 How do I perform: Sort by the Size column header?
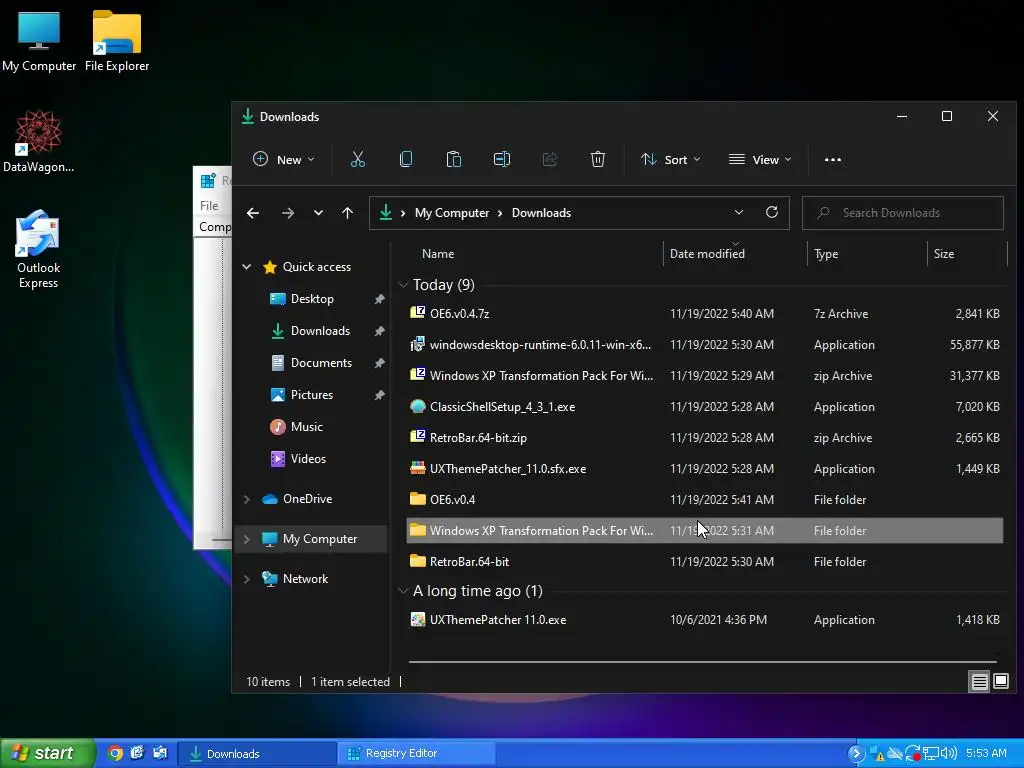pos(944,253)
